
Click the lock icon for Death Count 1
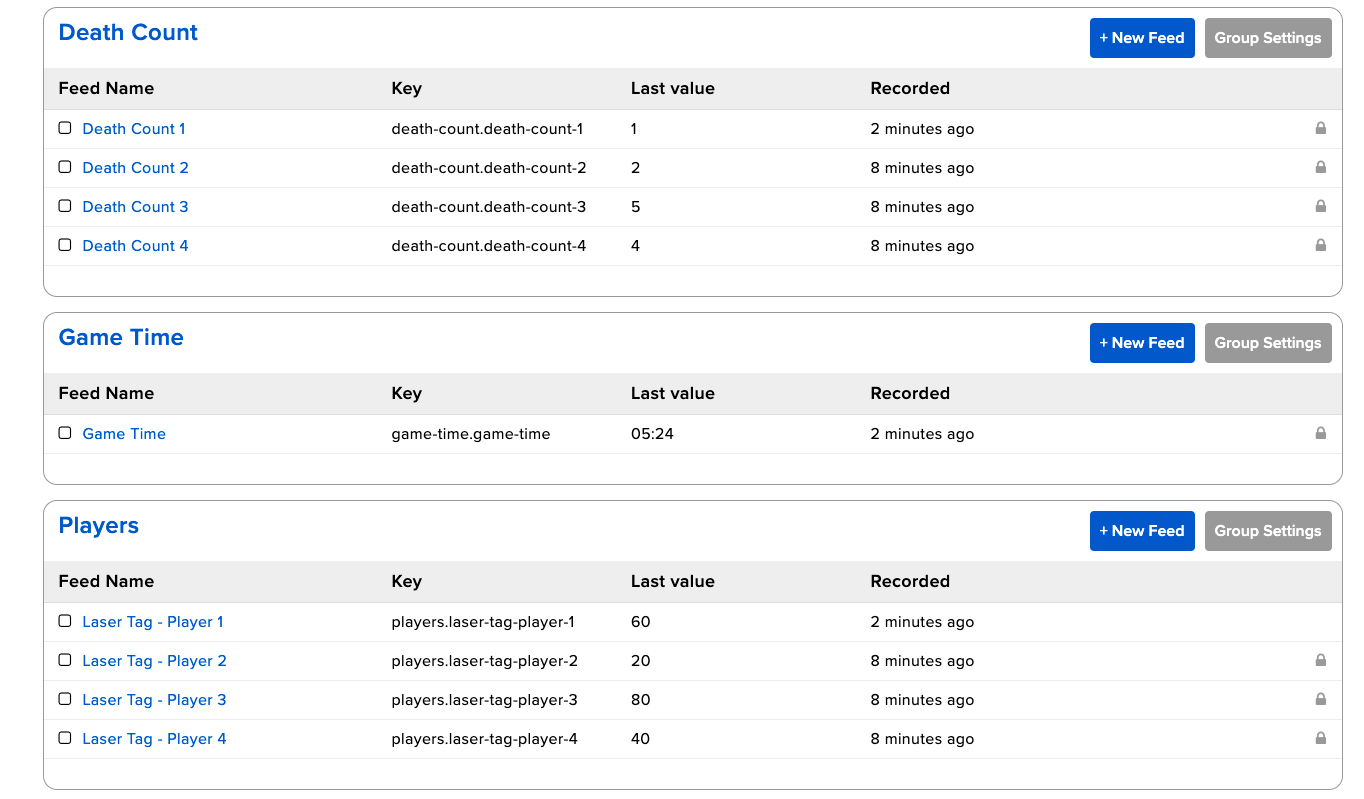tap(1320, 128)
